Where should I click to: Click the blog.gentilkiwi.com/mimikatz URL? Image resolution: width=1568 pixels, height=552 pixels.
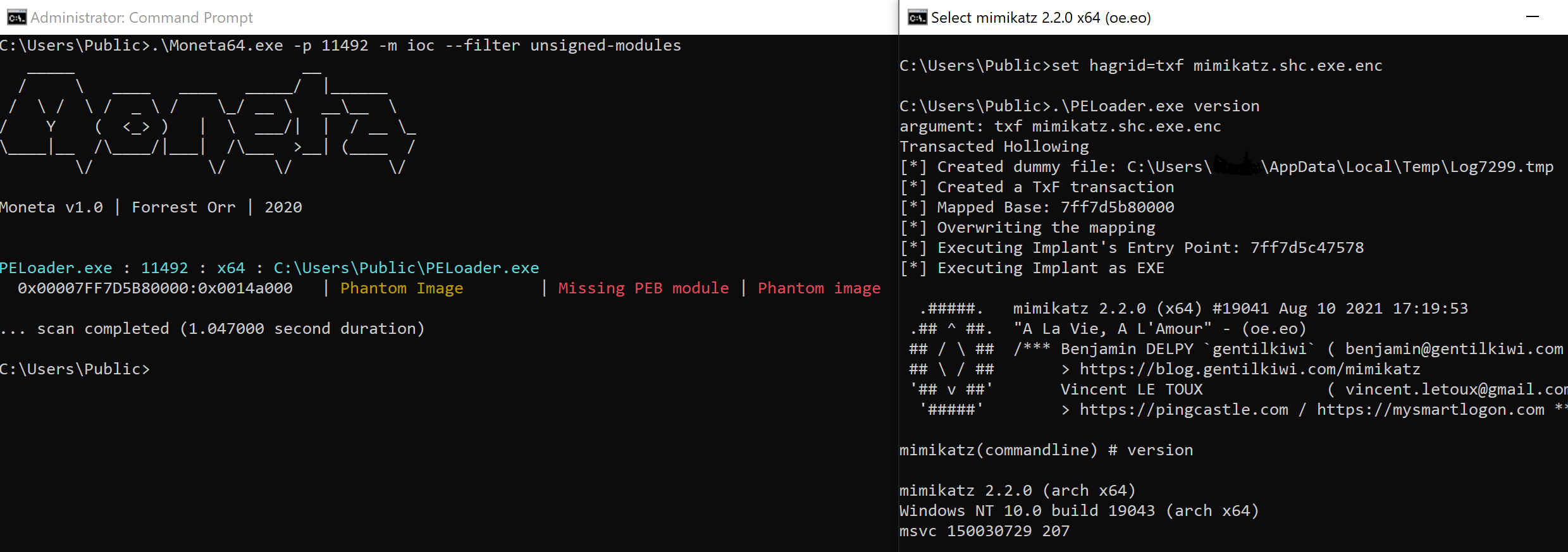pos(1250,369)
